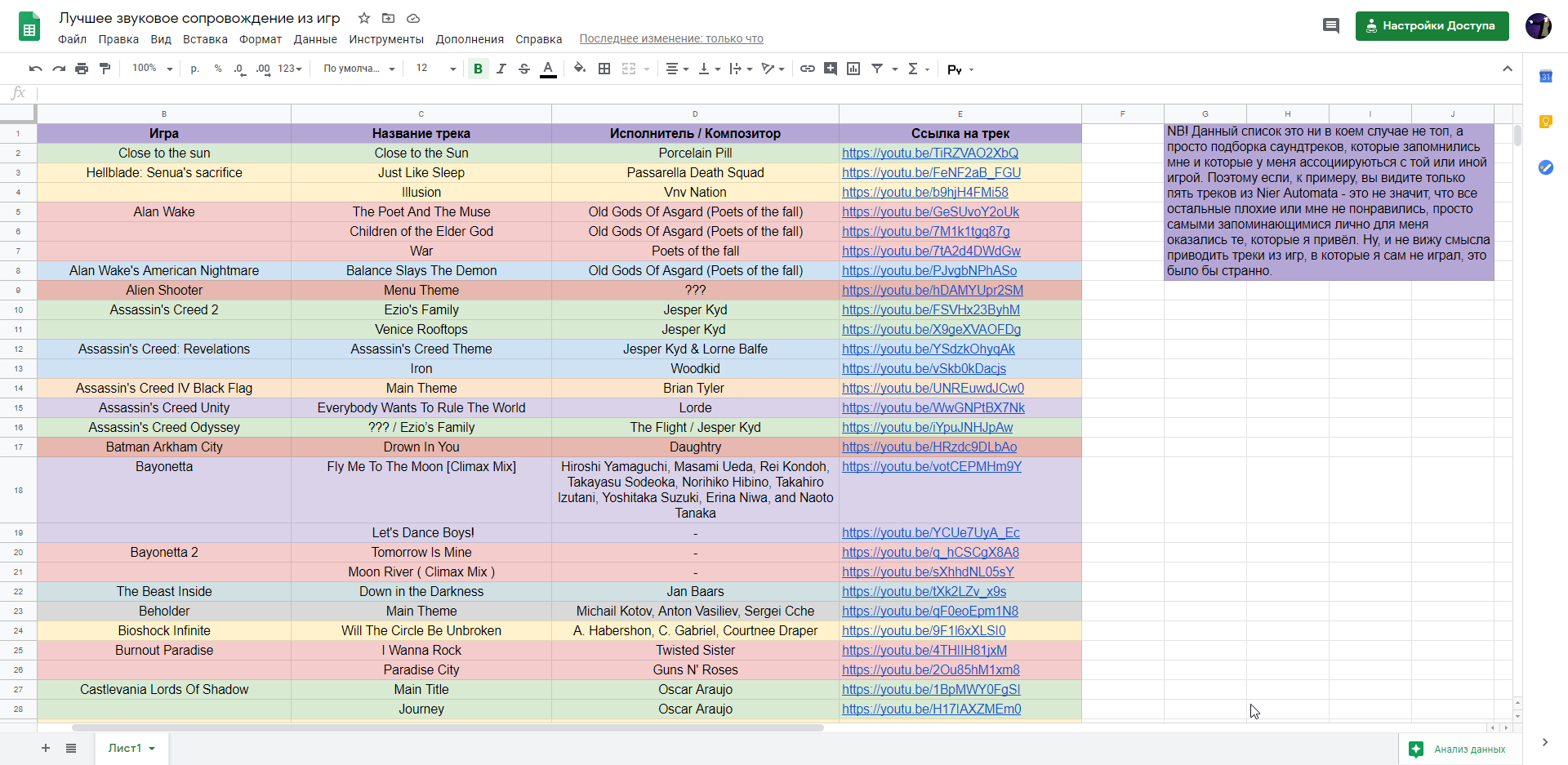Image resolution: width=1568 pixels, height=765 pixels.
Task: Select the Paint format tool
Action: 105,69
